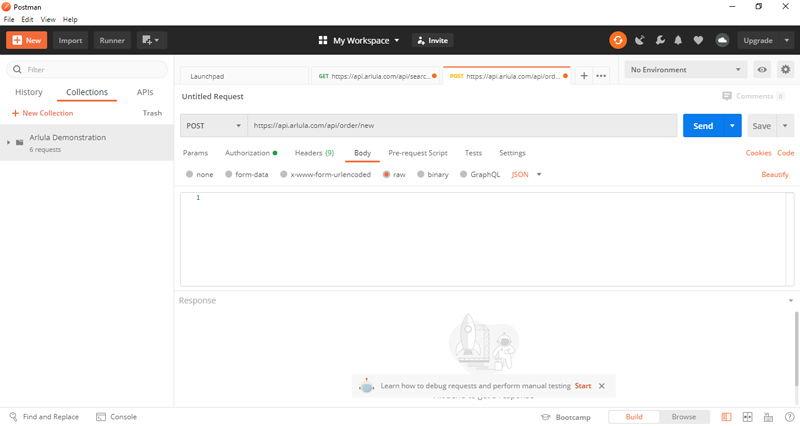Click the workspace grid icon
The height and width of the screenshot is (426, 800).
322,40
